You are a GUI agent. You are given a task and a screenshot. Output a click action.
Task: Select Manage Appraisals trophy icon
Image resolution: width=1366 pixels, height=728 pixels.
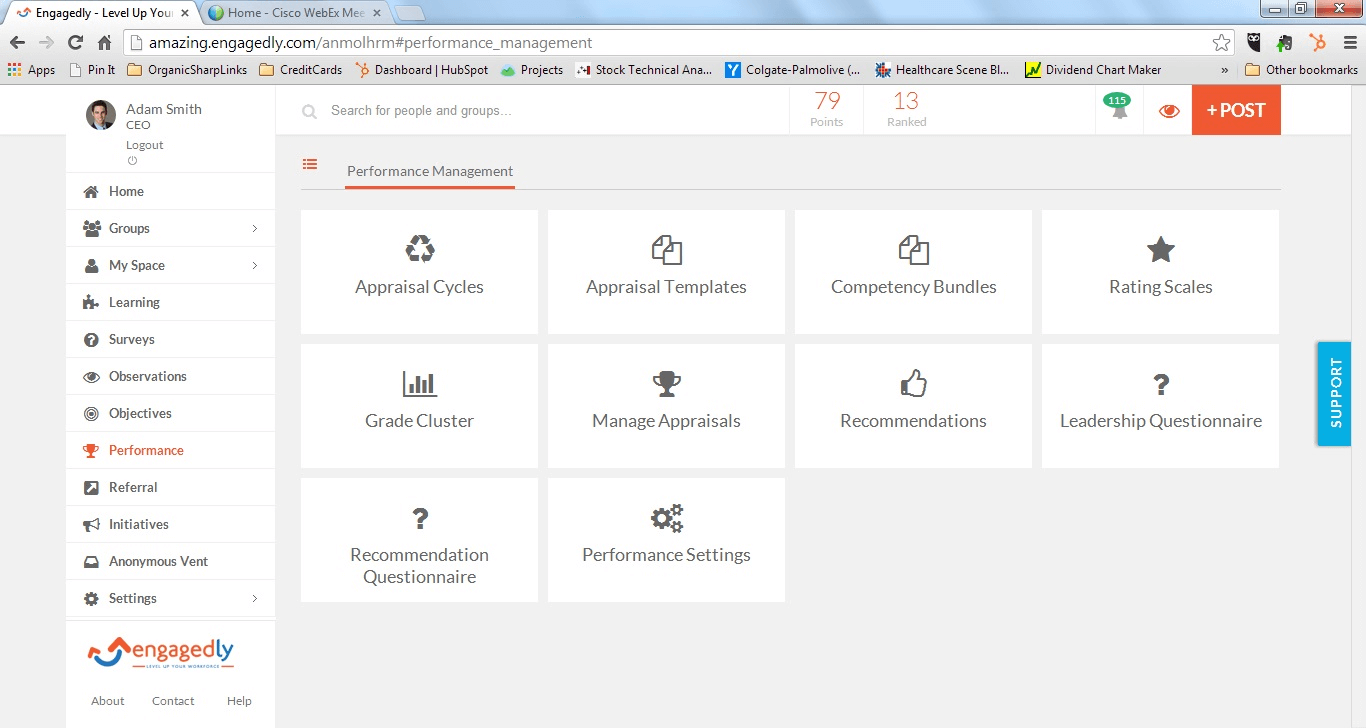click(666, 405)
